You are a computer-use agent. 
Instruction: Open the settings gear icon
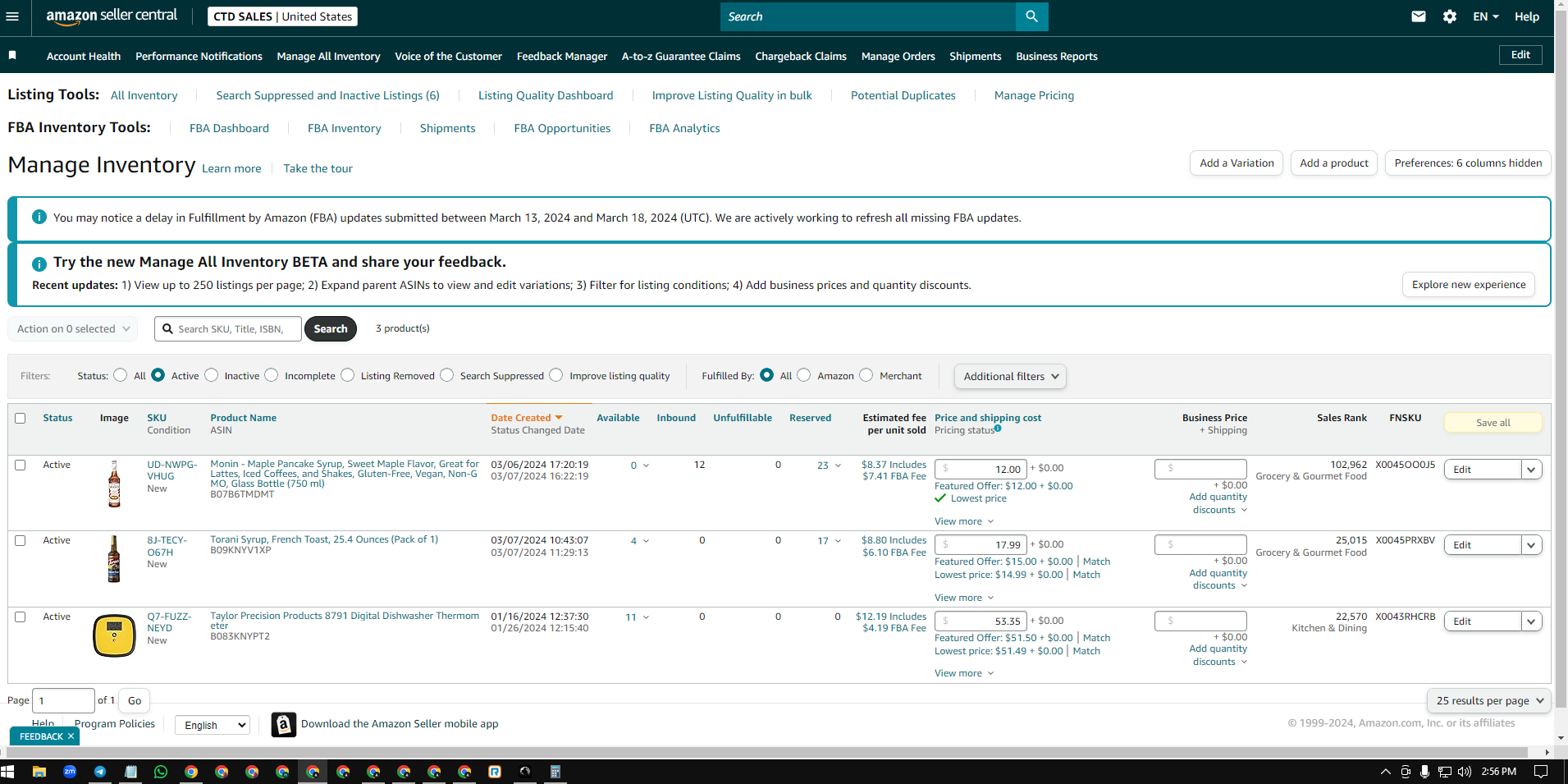tap(1450, 16)
